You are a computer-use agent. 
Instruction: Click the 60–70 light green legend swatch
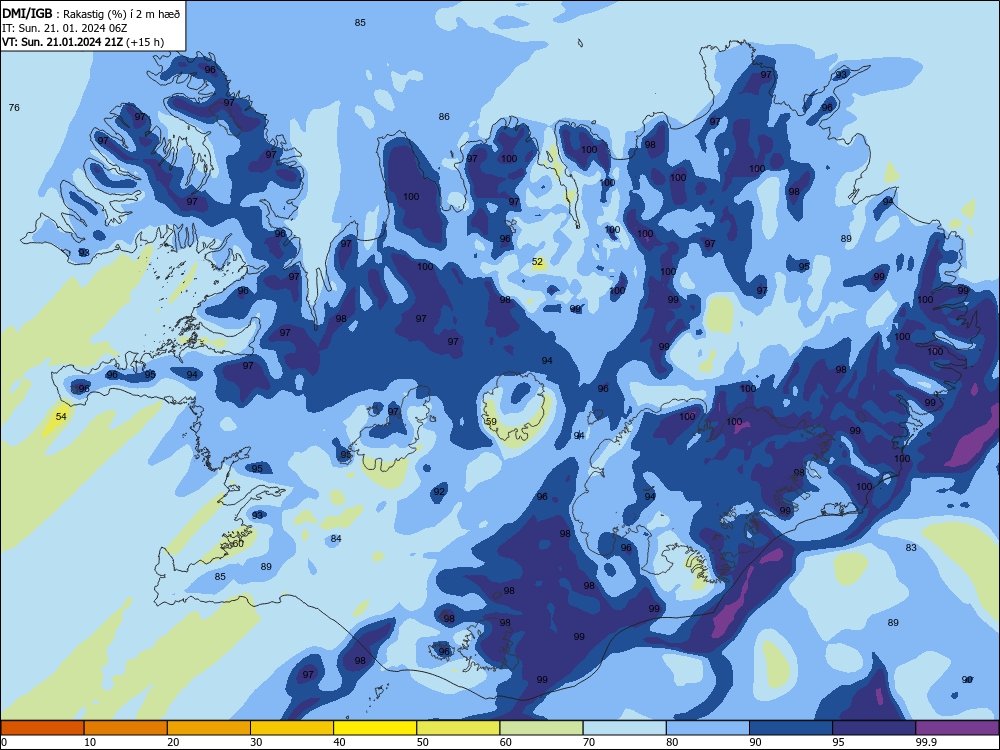point(541,728)
